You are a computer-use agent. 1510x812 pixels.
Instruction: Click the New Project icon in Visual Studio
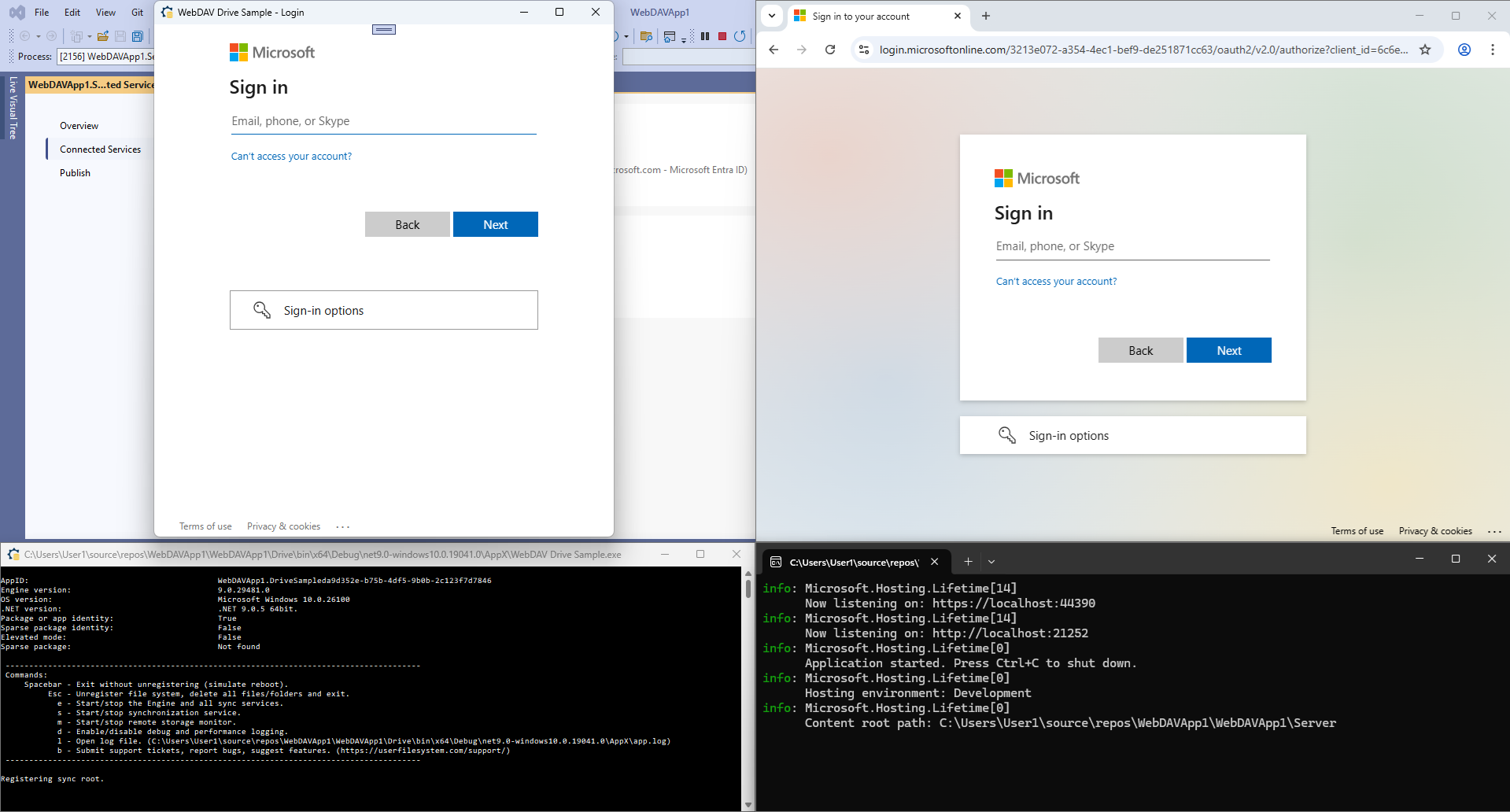coord(76,36)
